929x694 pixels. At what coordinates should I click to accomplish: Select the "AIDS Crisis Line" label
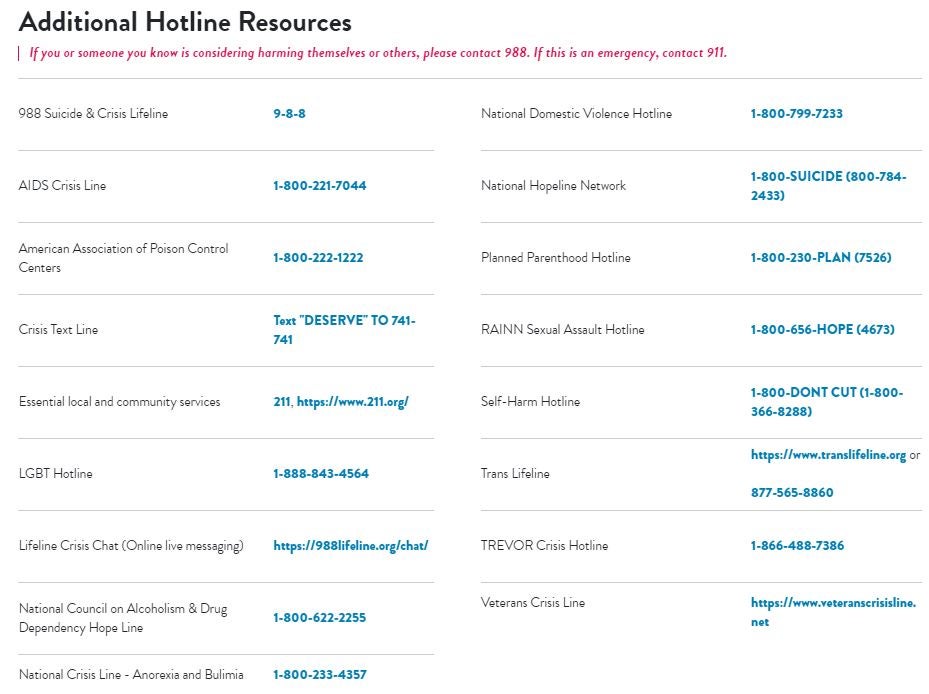click(62, 186)
